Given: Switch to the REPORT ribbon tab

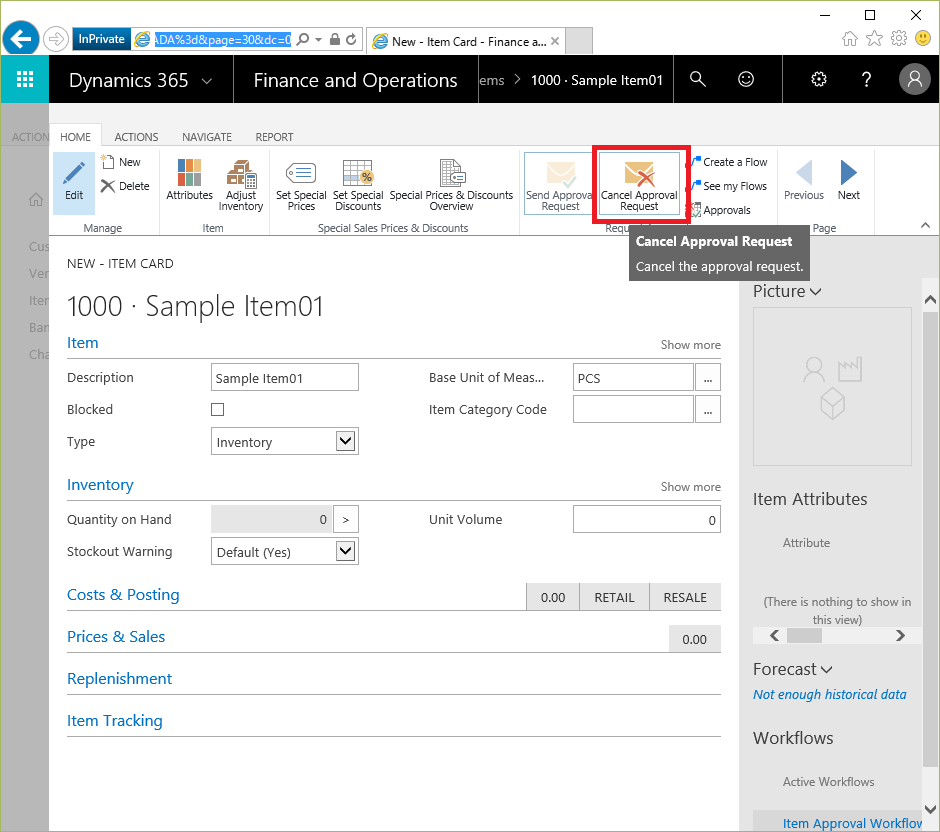Looking at the screenshot, I should [275, 137].
